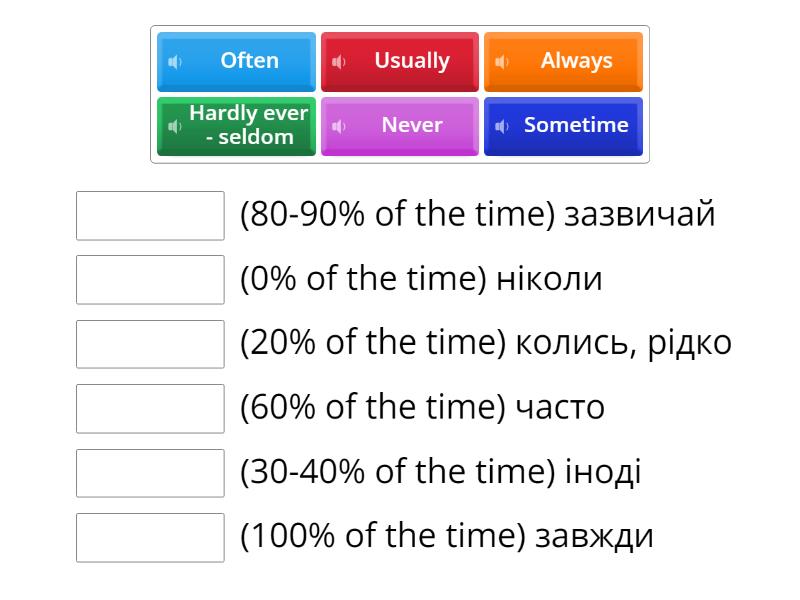Play audio for the Never tile
The image size is (800, 600).
pos(340,126)
